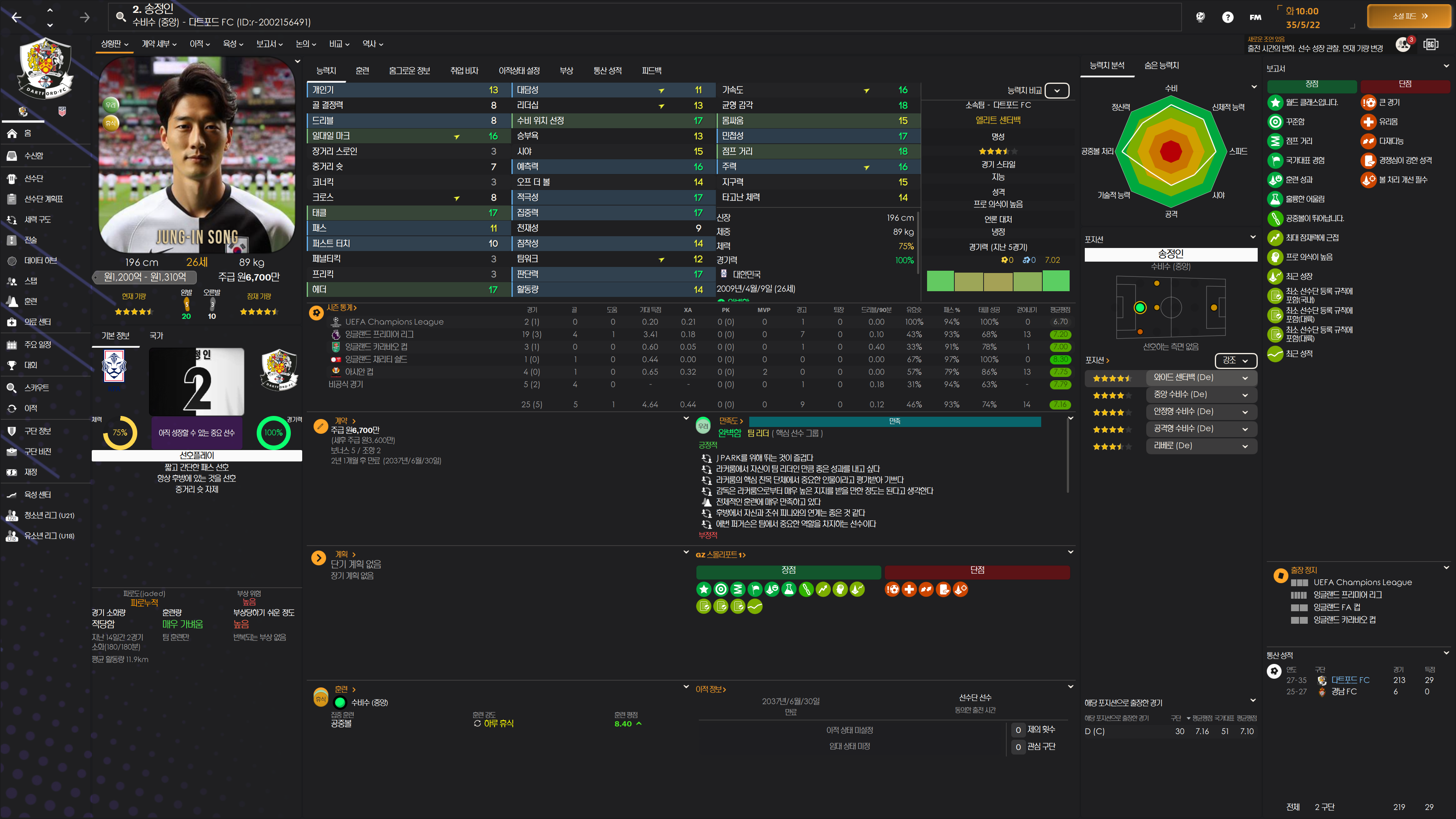Viewport: 1456px width, 819px height.
Task: Switch to the 통산 성적 tab
Action: coord(607,71)
